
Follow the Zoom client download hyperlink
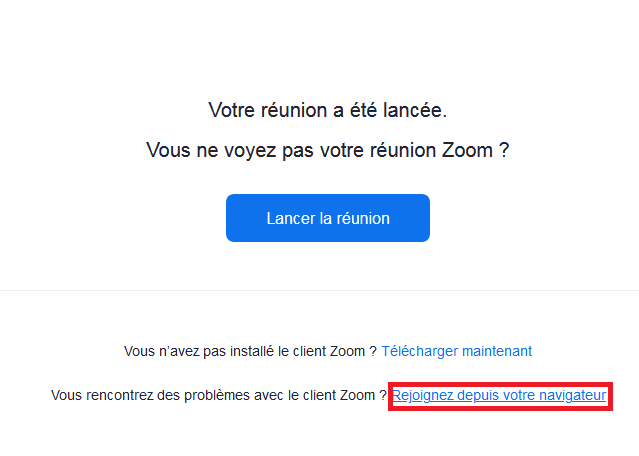[457, 351]
